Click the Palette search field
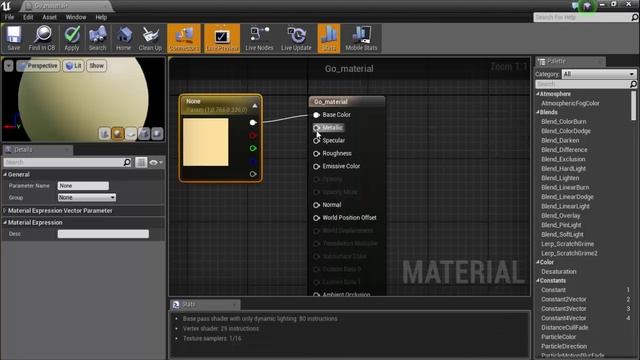640x360 pixels. (586, 84)
